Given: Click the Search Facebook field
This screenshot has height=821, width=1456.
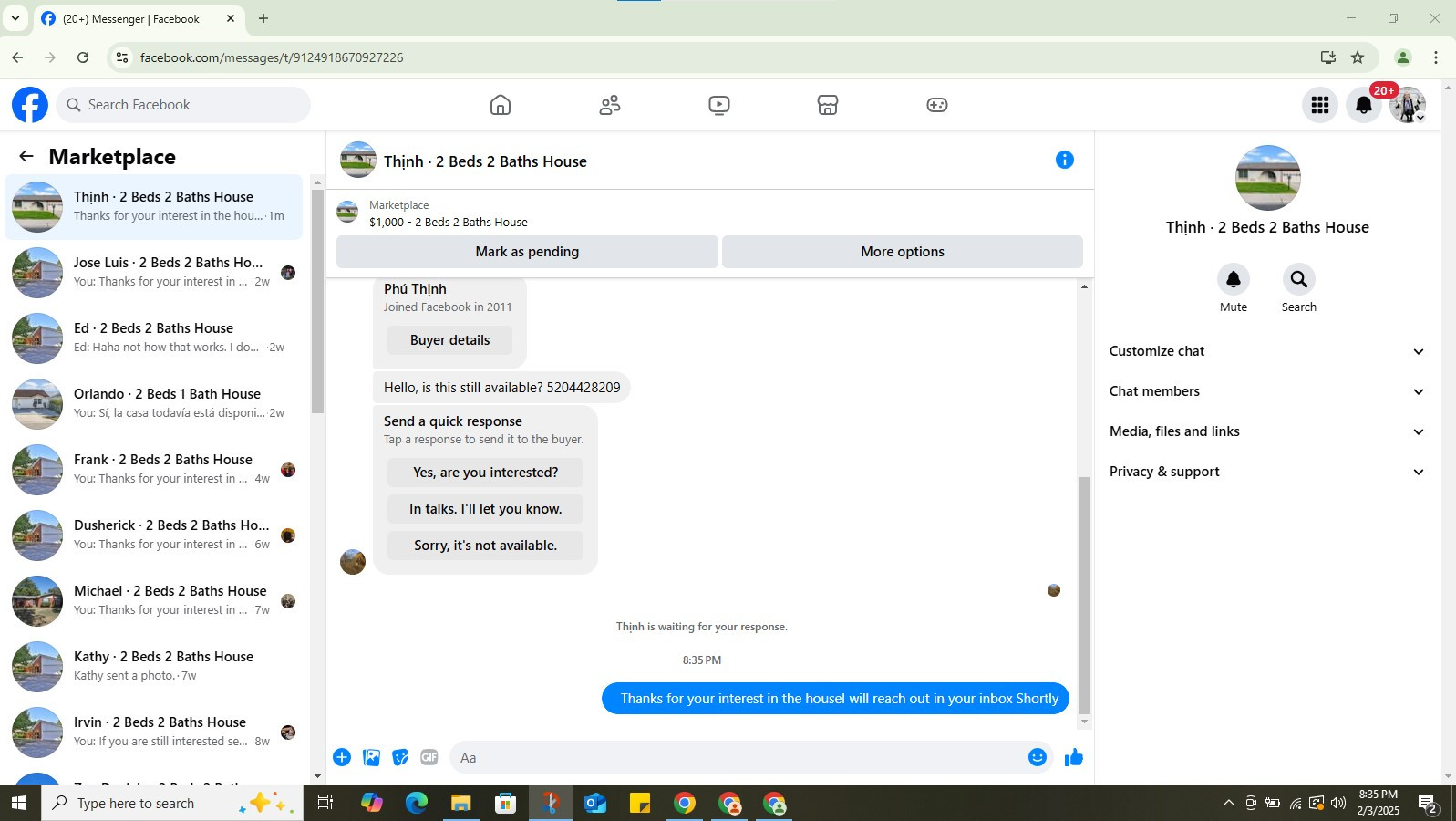Looking at the screenshot, I should coord(183,105).
